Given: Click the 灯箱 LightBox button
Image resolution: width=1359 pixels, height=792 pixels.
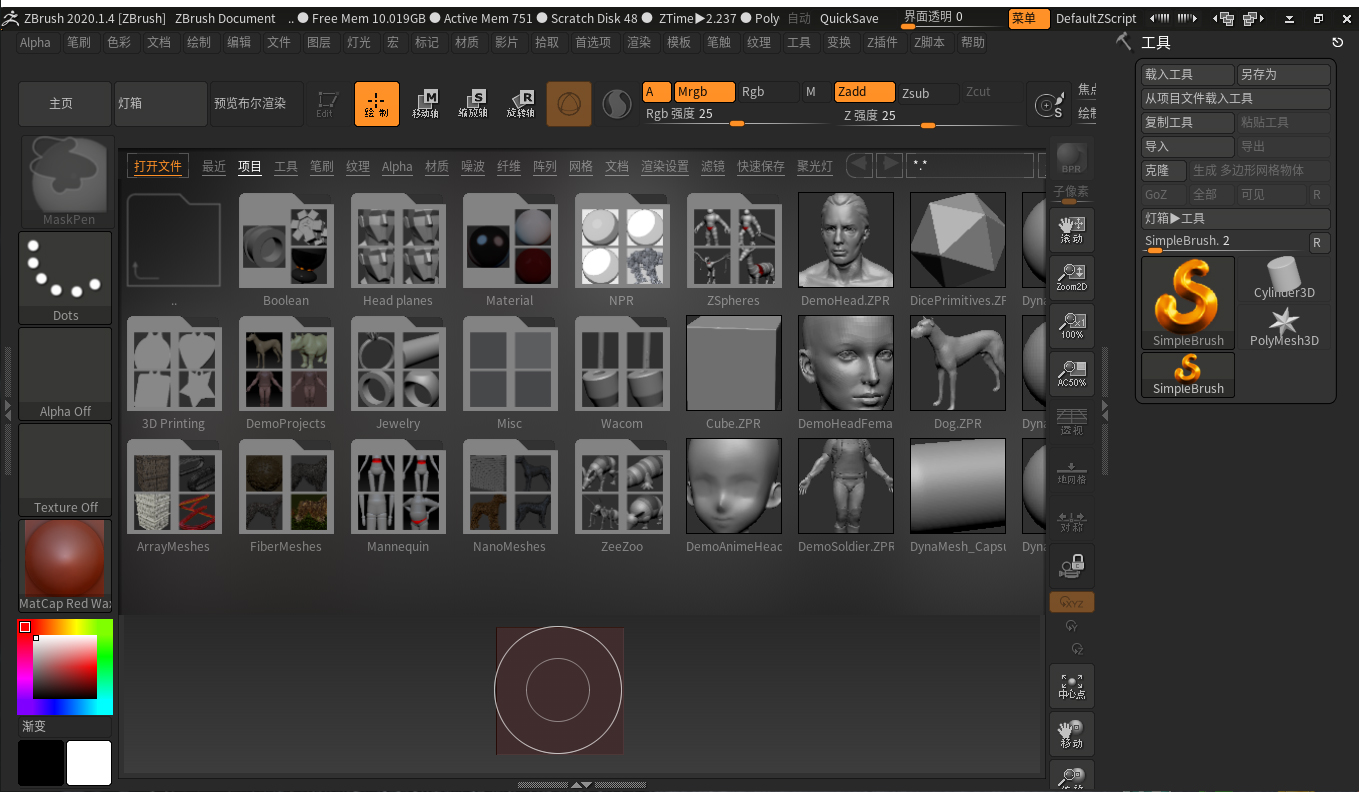Looking at the screenshot, I should [160, 104].
